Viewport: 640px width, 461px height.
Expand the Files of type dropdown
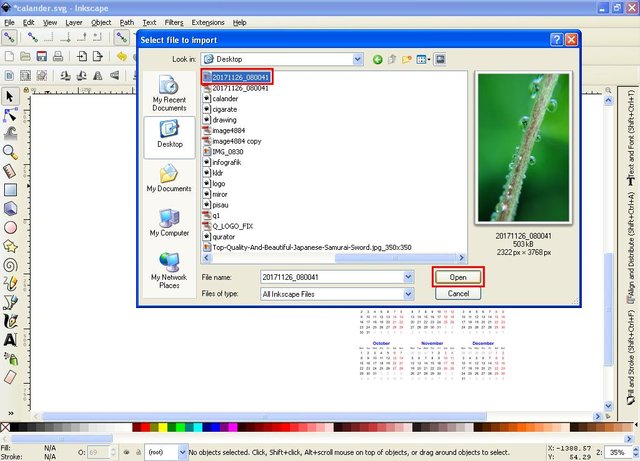click(408, 294)
